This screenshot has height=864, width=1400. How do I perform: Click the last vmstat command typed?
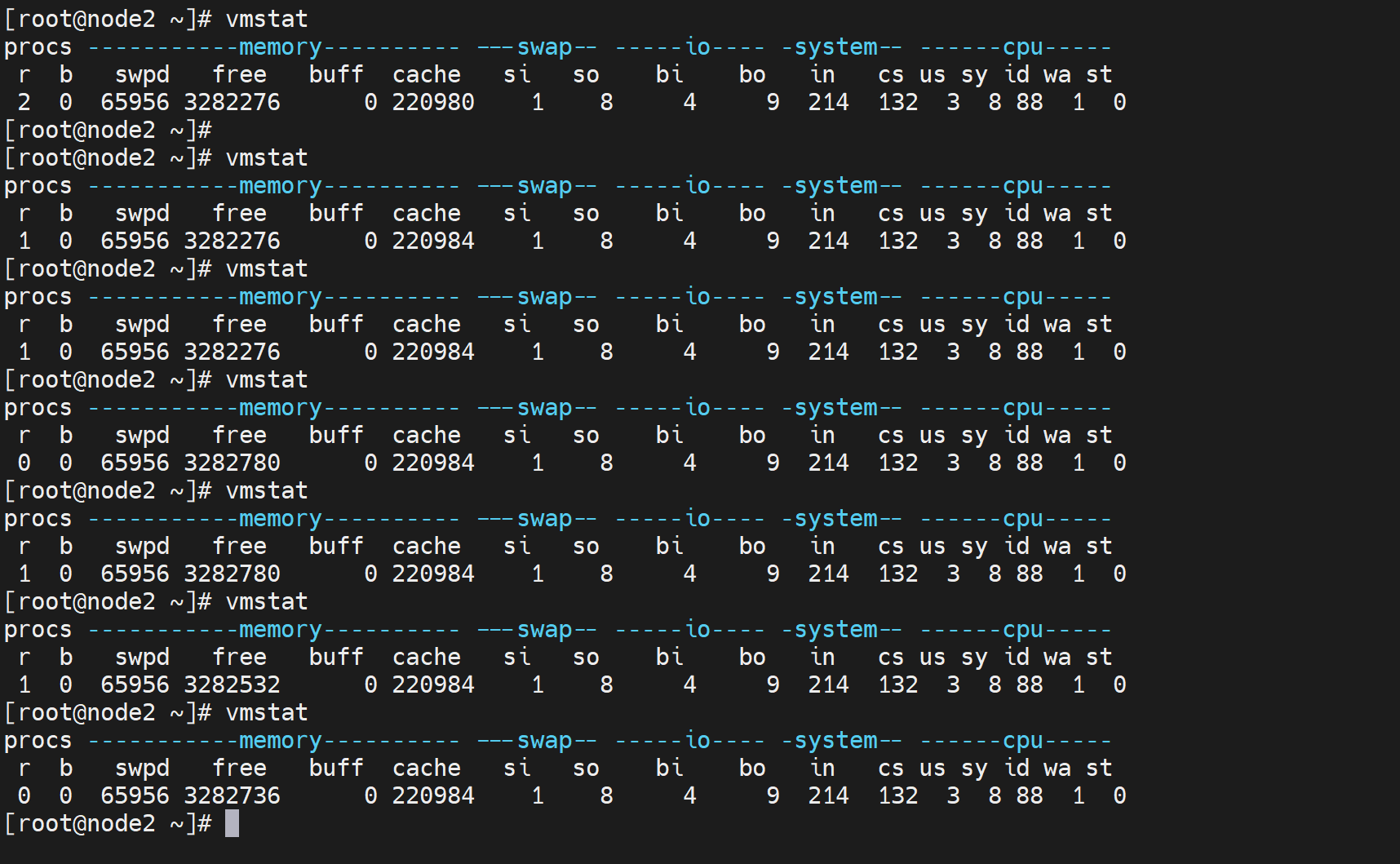click(x=267, y=712)
